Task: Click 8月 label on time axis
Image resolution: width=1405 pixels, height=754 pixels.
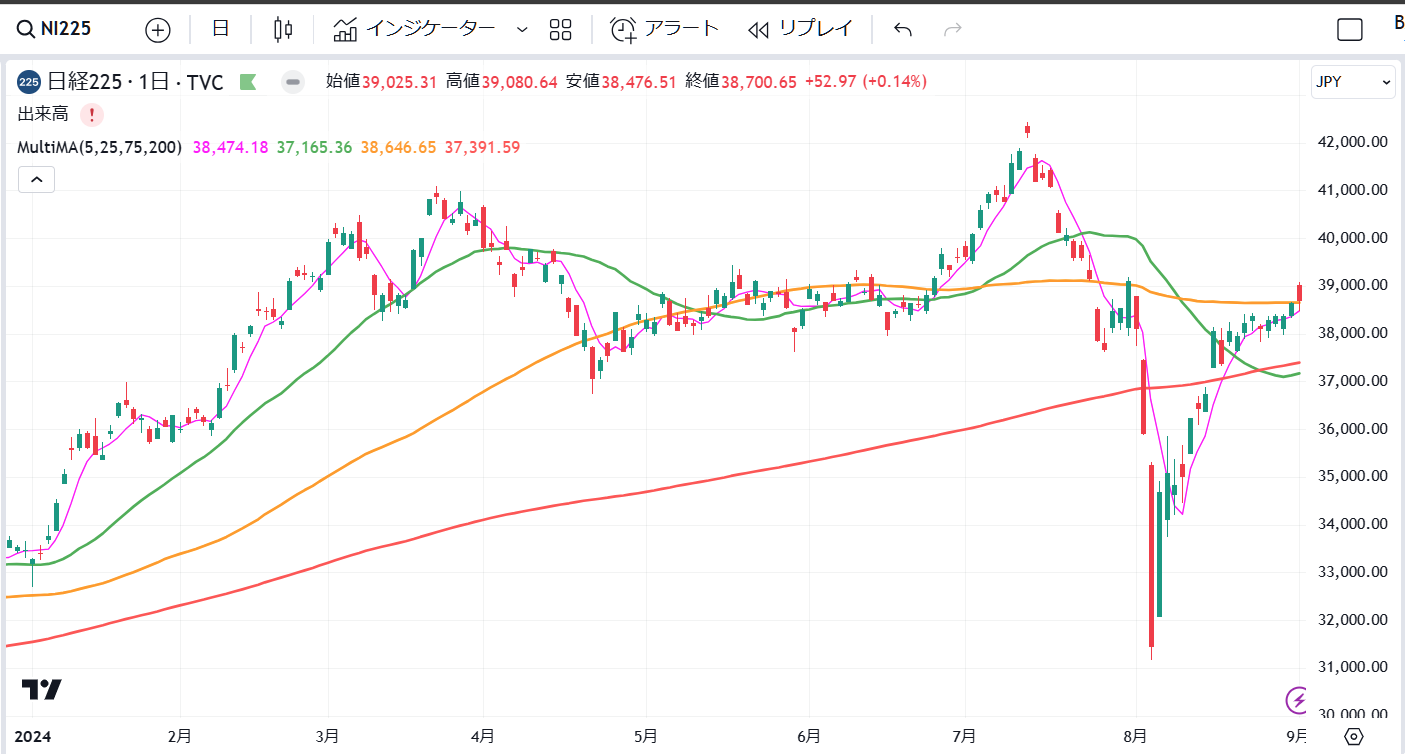Action: click(1136, 737)
